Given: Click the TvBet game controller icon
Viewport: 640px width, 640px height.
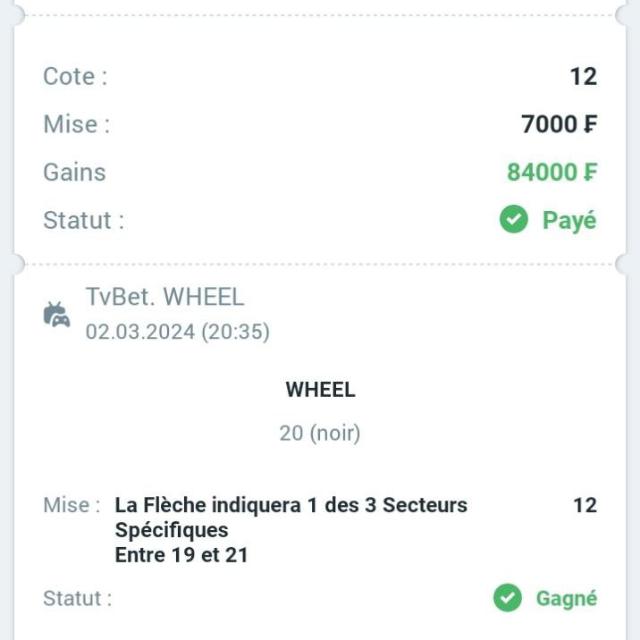Looking at the screenshot, I should tap(57, 314).
